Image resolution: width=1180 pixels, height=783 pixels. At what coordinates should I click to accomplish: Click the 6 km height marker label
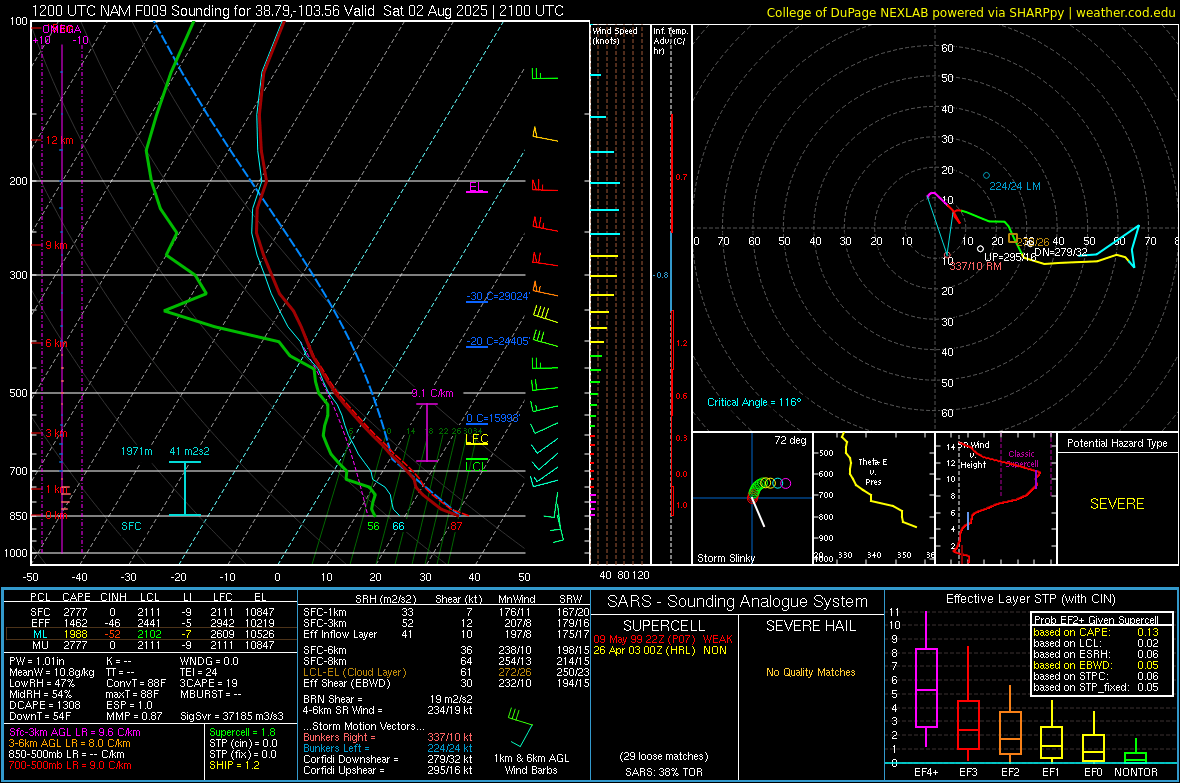click(56, 343)
